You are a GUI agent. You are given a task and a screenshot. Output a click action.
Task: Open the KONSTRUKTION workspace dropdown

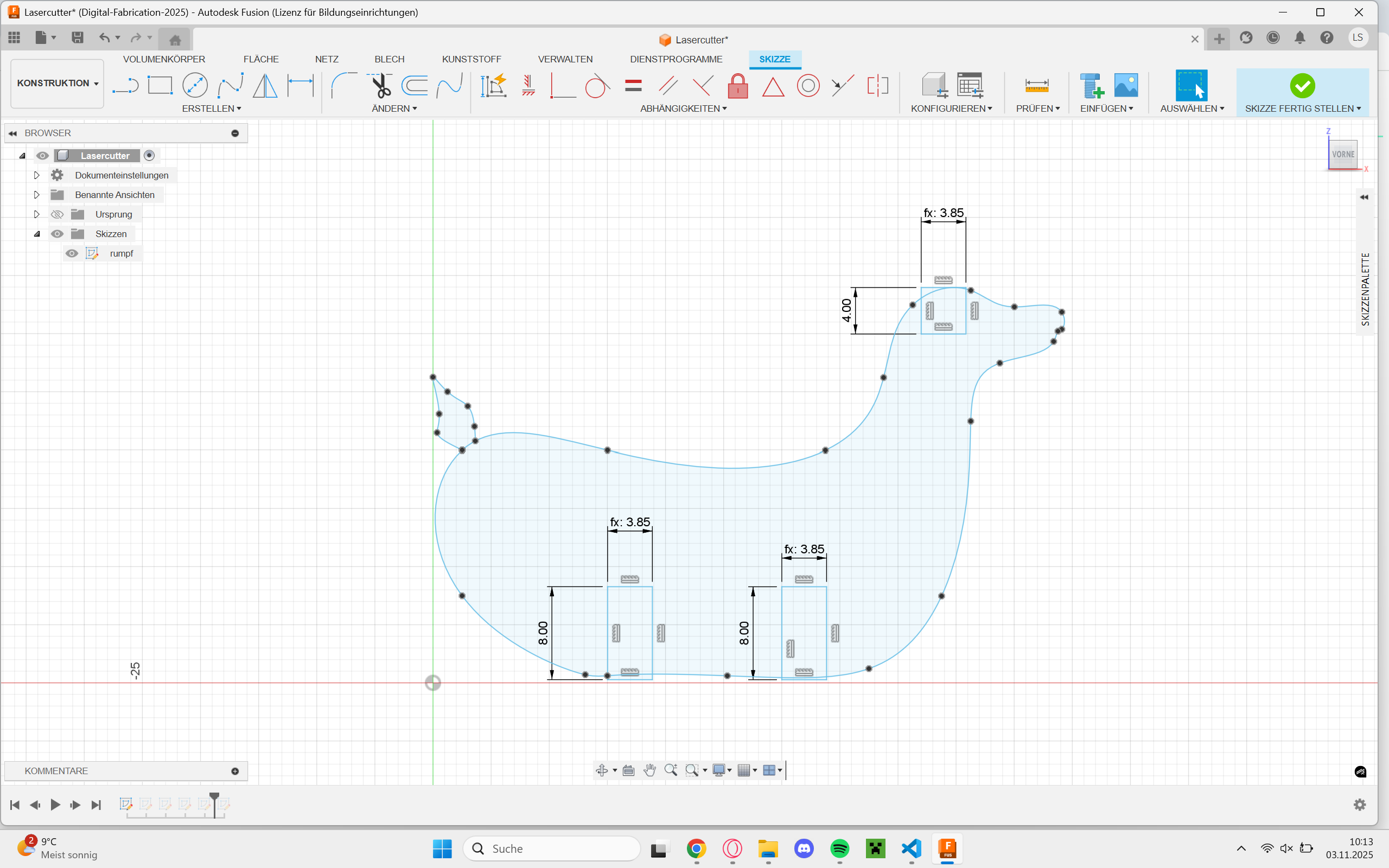[57, 83]
